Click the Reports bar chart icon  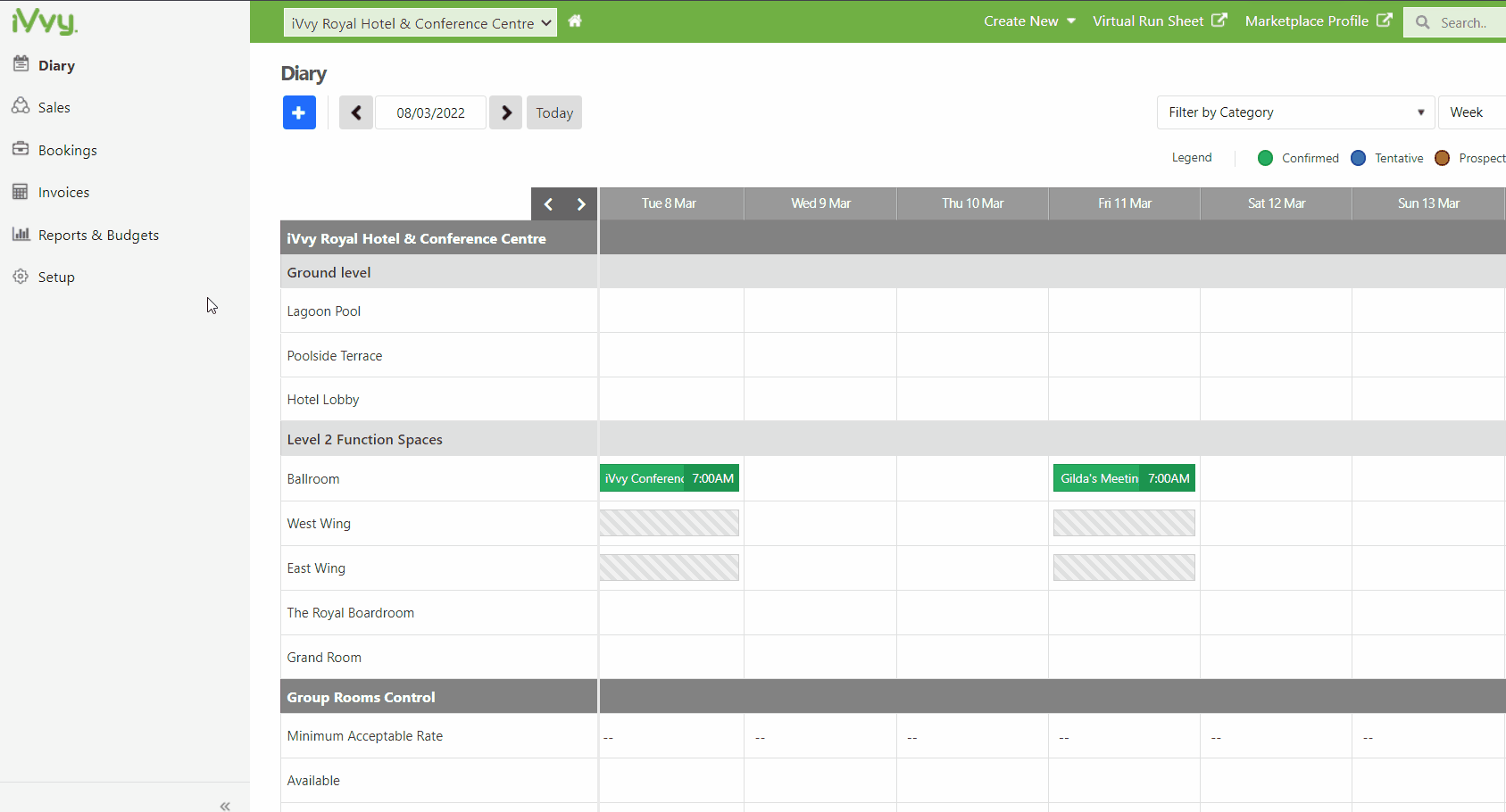(x=21, y=234)
